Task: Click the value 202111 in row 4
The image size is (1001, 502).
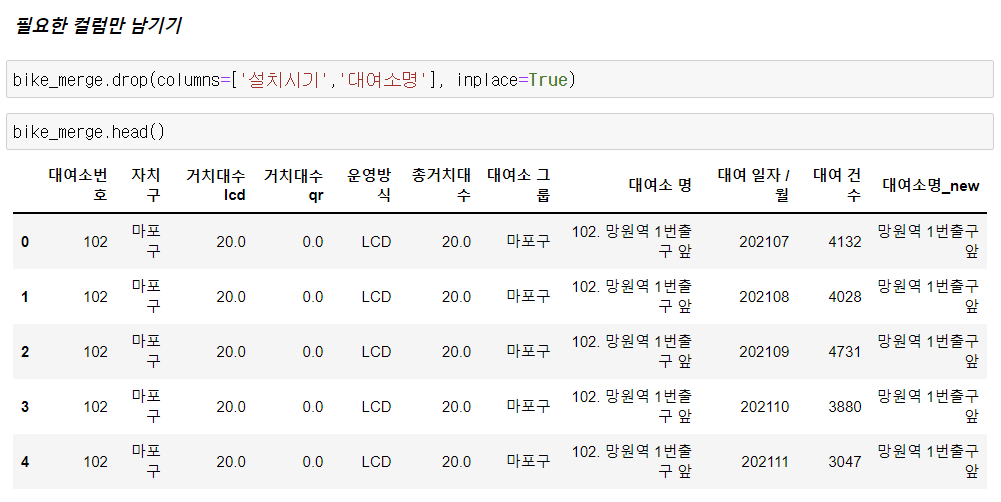Action: coord(765,461)
